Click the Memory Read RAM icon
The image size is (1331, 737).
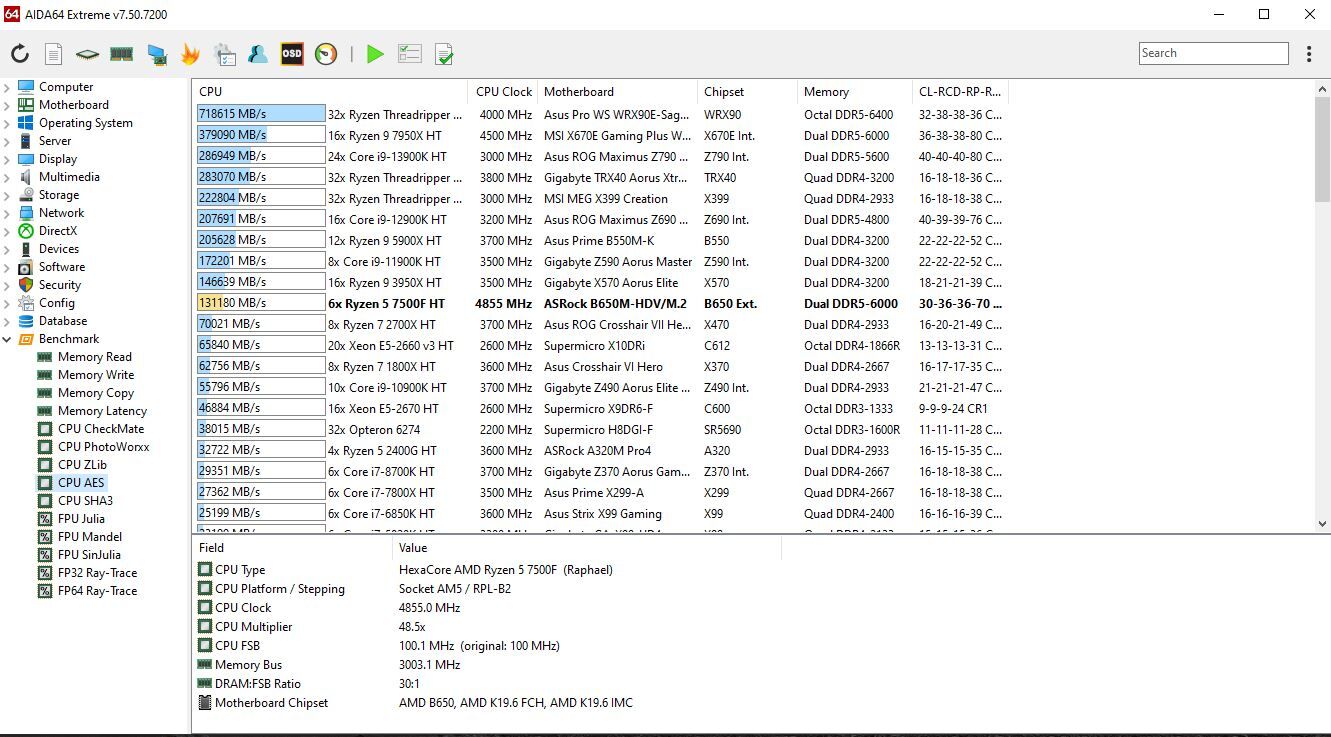[x=44, y=357]
